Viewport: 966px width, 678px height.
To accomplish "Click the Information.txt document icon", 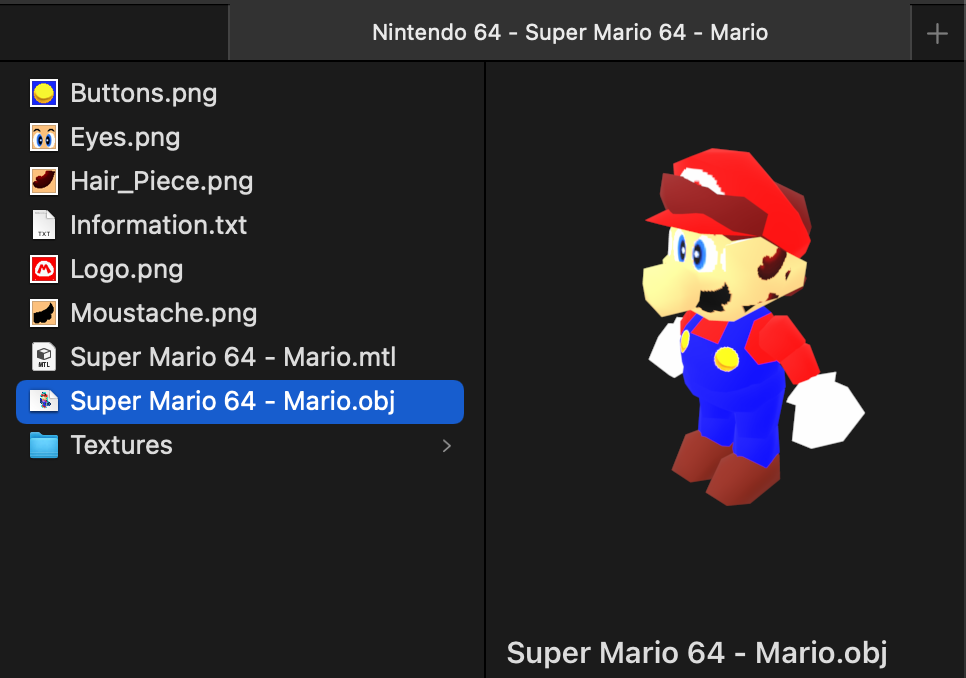I will [44, 225].
